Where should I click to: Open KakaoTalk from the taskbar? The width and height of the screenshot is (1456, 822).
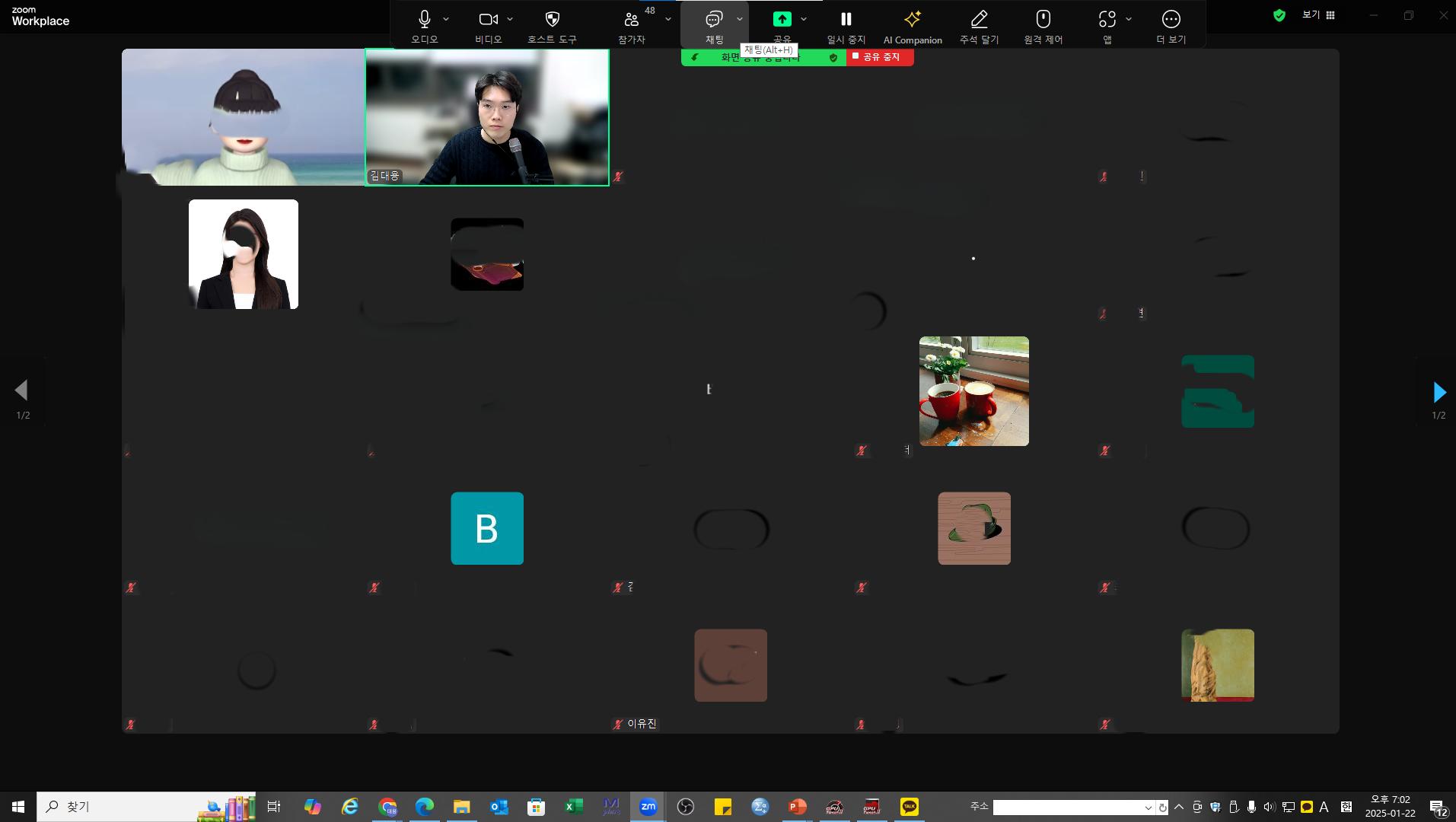coord(909,807)
